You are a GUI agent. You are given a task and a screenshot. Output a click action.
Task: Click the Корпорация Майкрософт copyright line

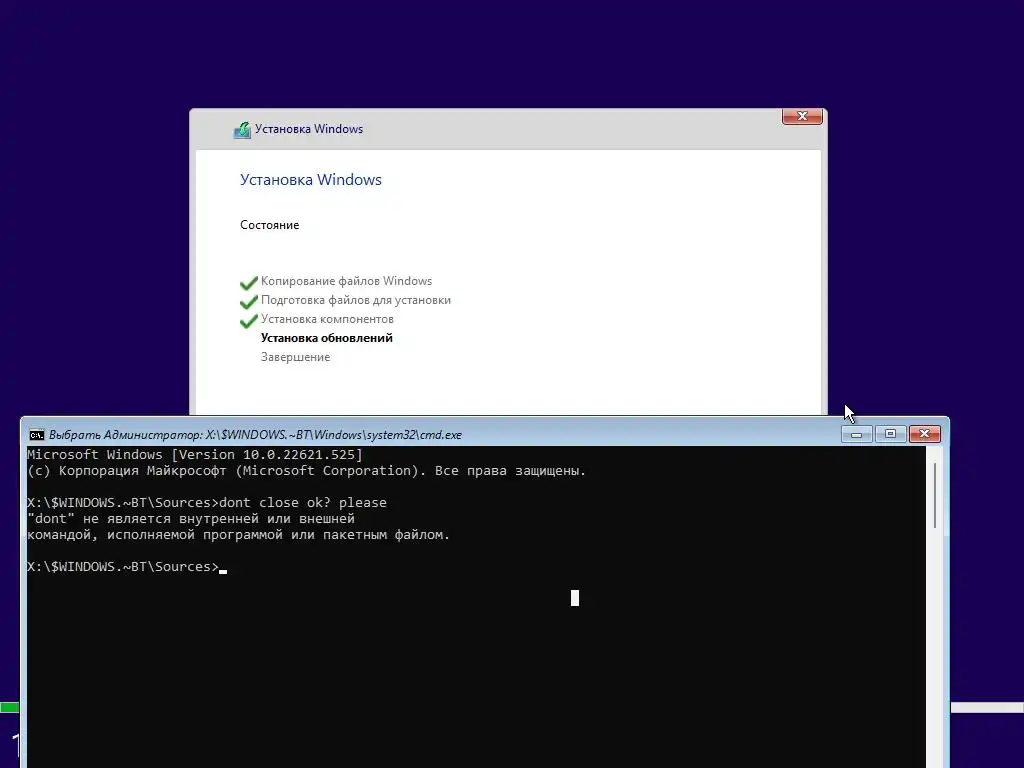tap(307, 471)
